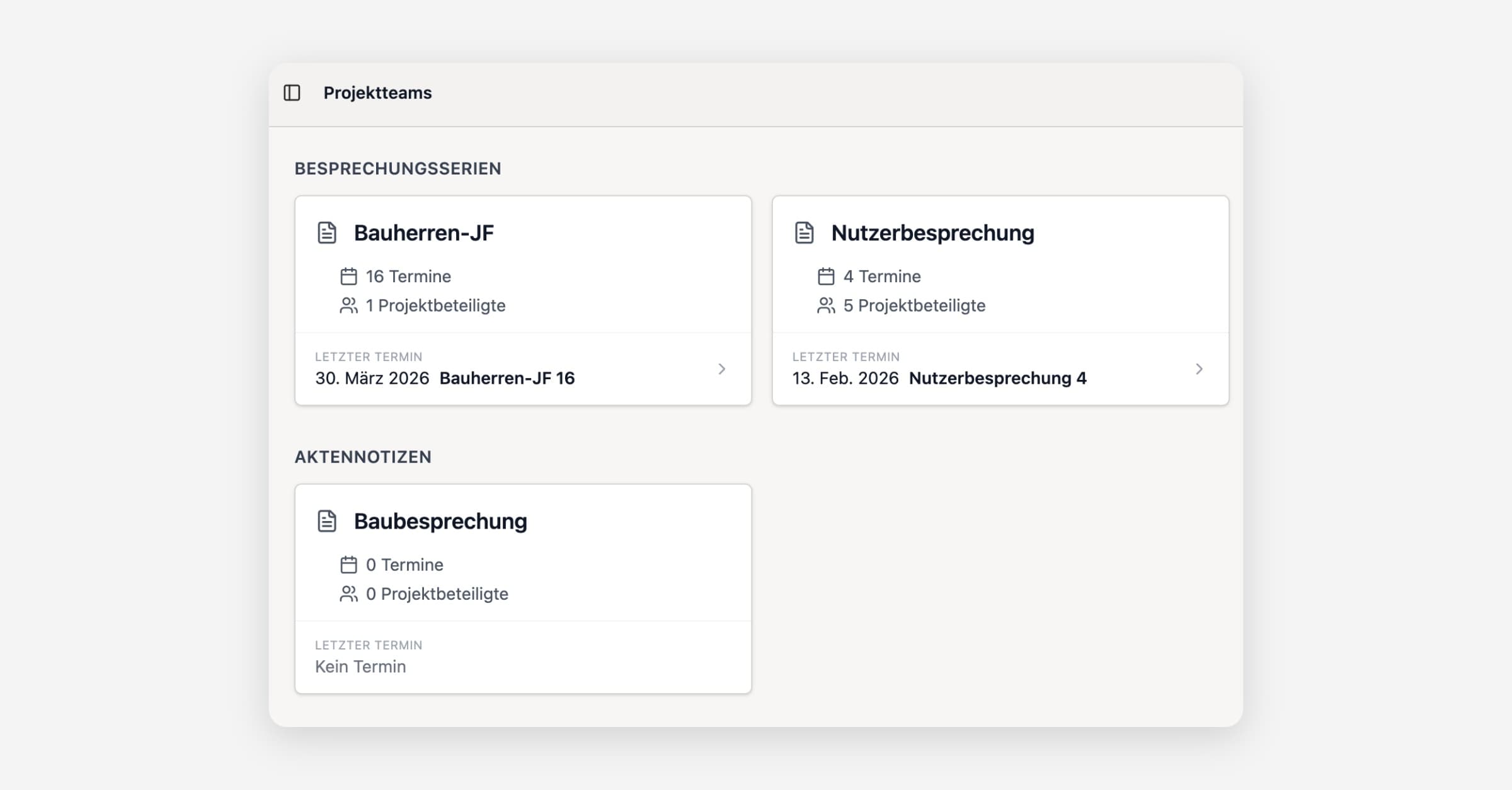Open last appointment Bauherren-JF 16
This screenshot has width=1512, height=790.
coord(507,378)
